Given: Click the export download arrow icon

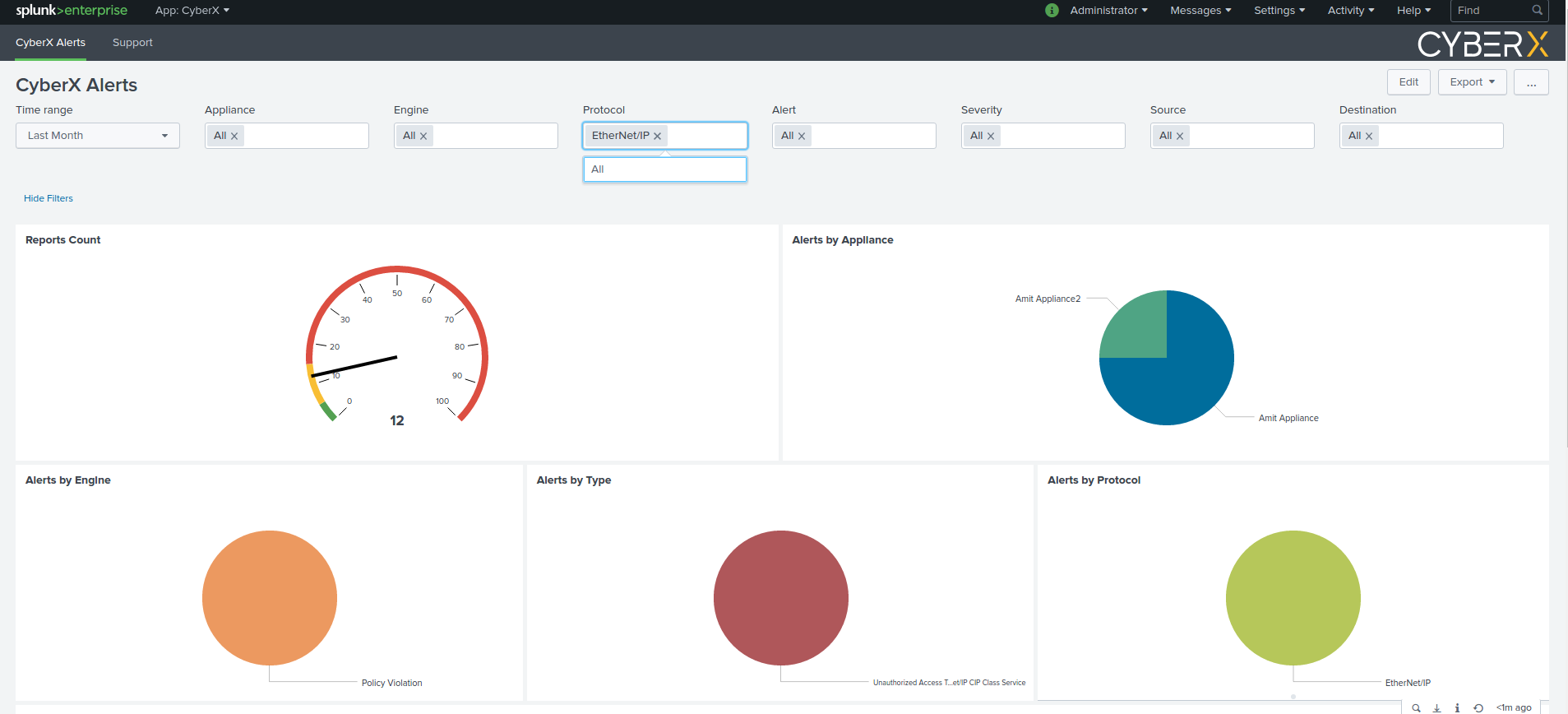Looking at the screenshot, I should 1436,707.
